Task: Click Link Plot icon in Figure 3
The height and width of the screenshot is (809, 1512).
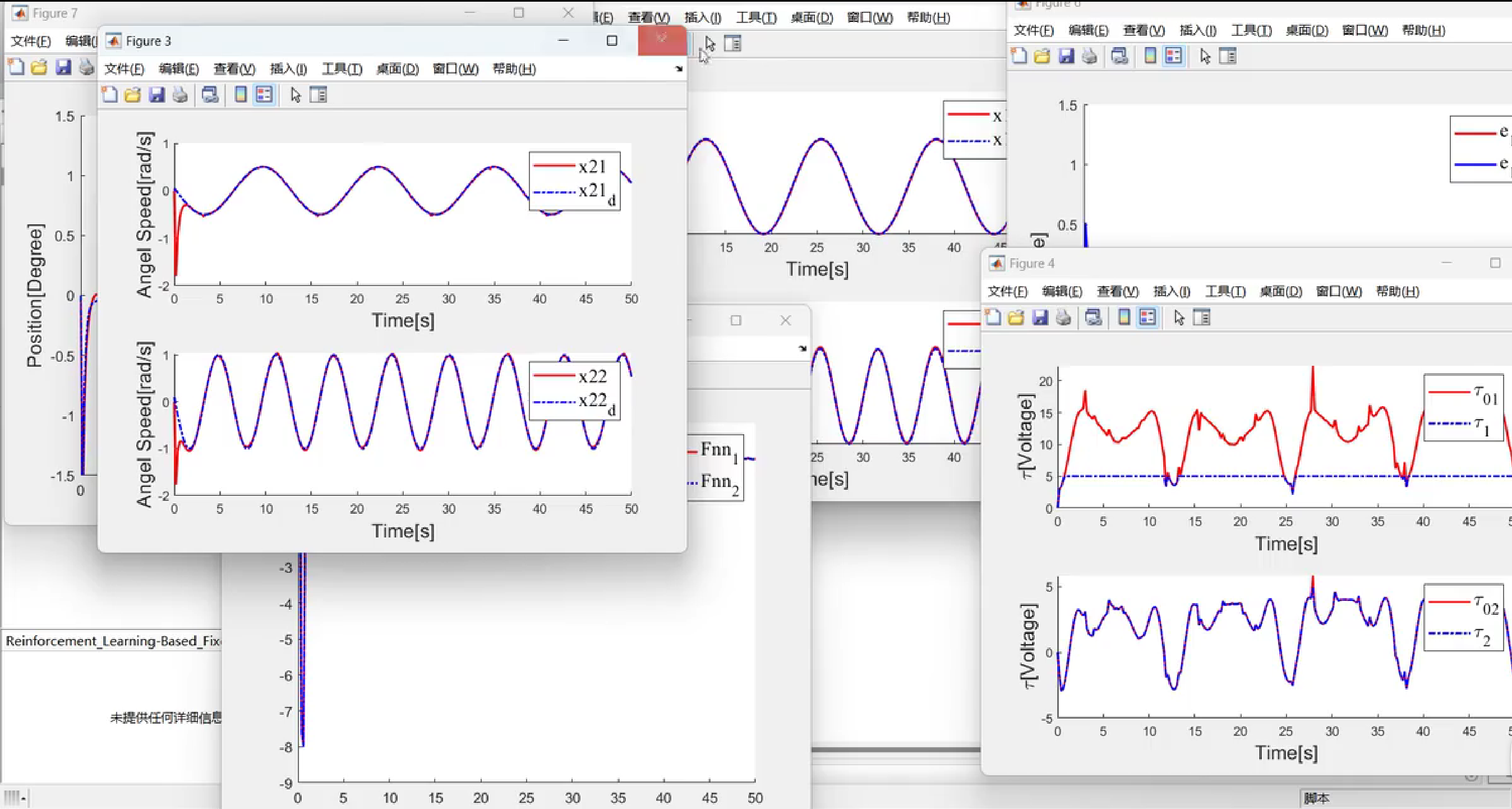Action: pyautogui.click(x=210, y=95)
